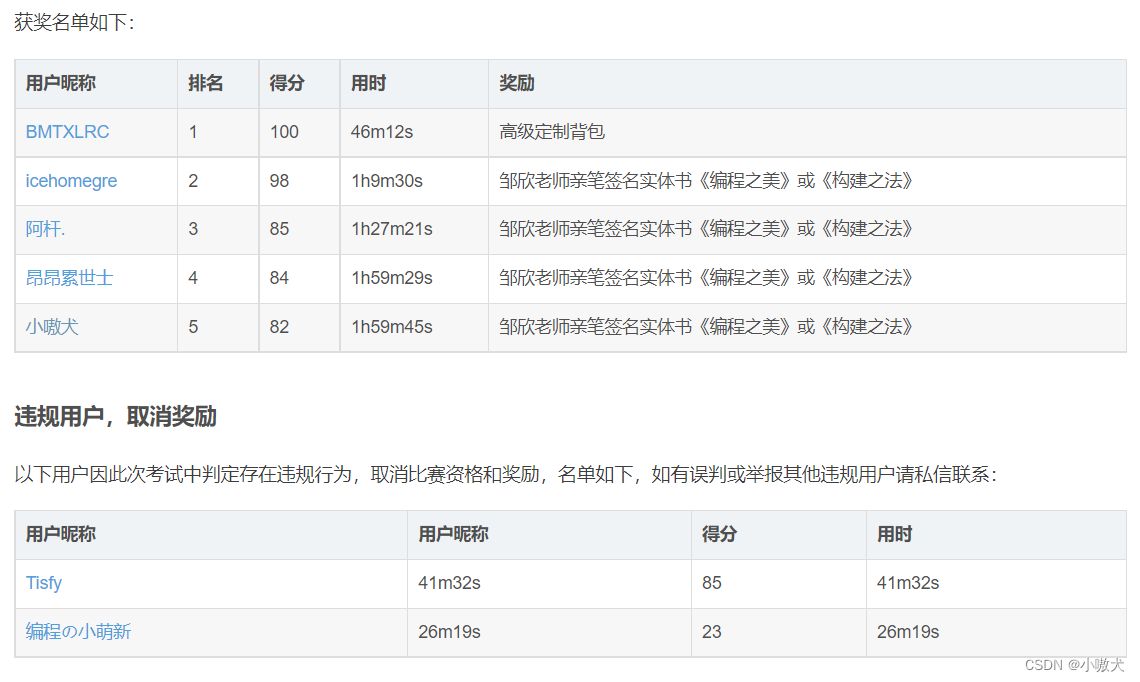Open 昂昂累世士 user profile link
Screen dimensions: 1140x682
(69, 278)
